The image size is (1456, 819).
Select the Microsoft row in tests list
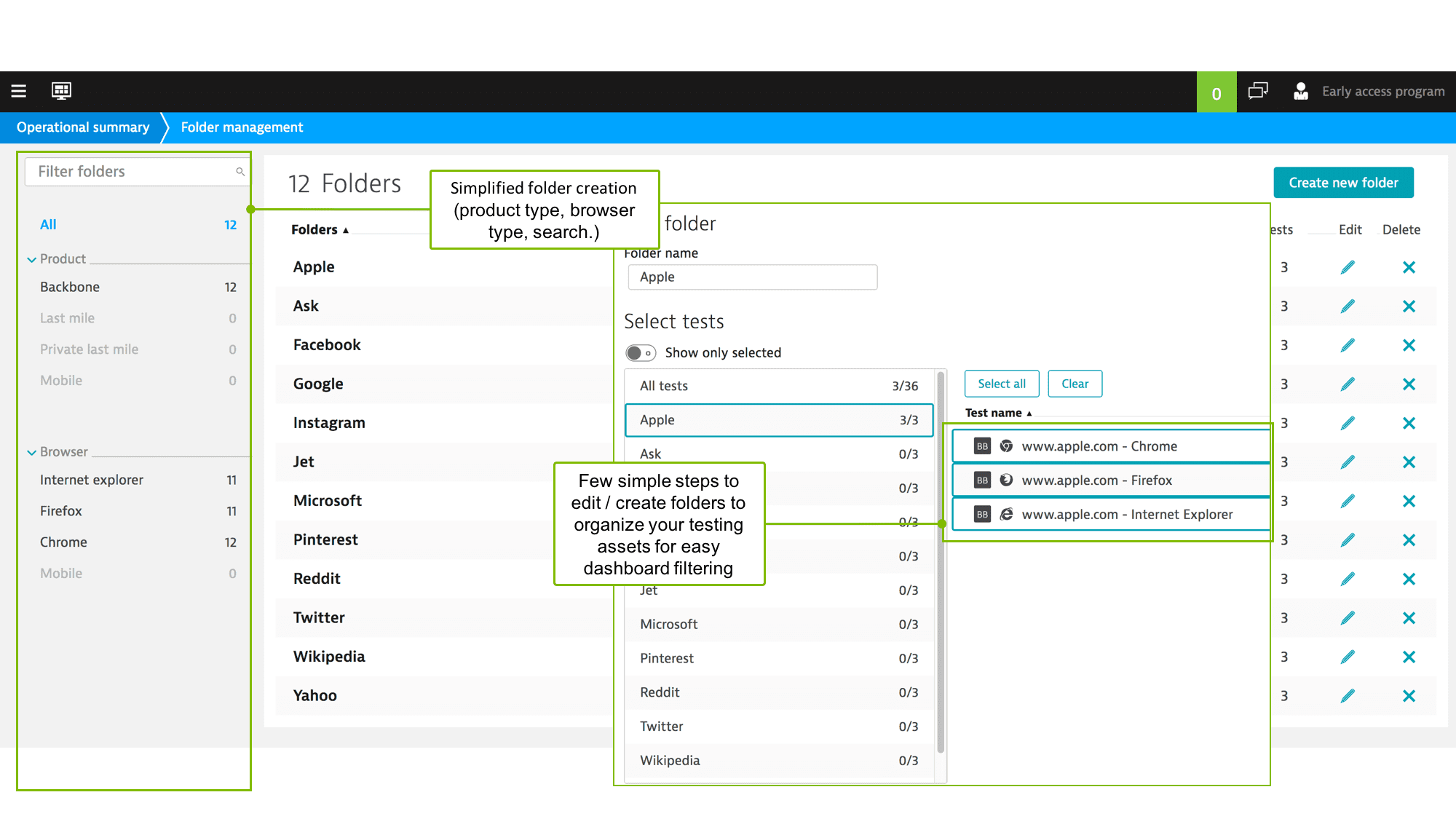tap(779, 625)
